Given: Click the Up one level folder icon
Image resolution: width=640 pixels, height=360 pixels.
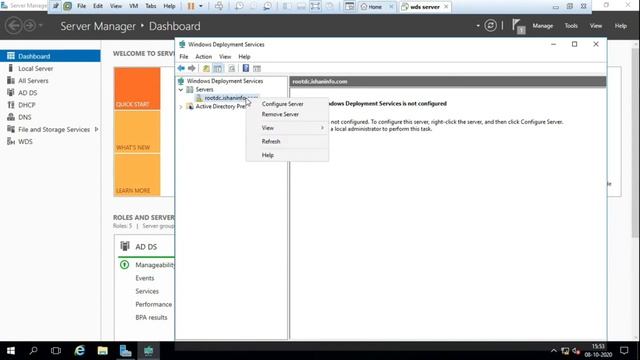Looking at the screenshot, I should click(x=206, y=68).
